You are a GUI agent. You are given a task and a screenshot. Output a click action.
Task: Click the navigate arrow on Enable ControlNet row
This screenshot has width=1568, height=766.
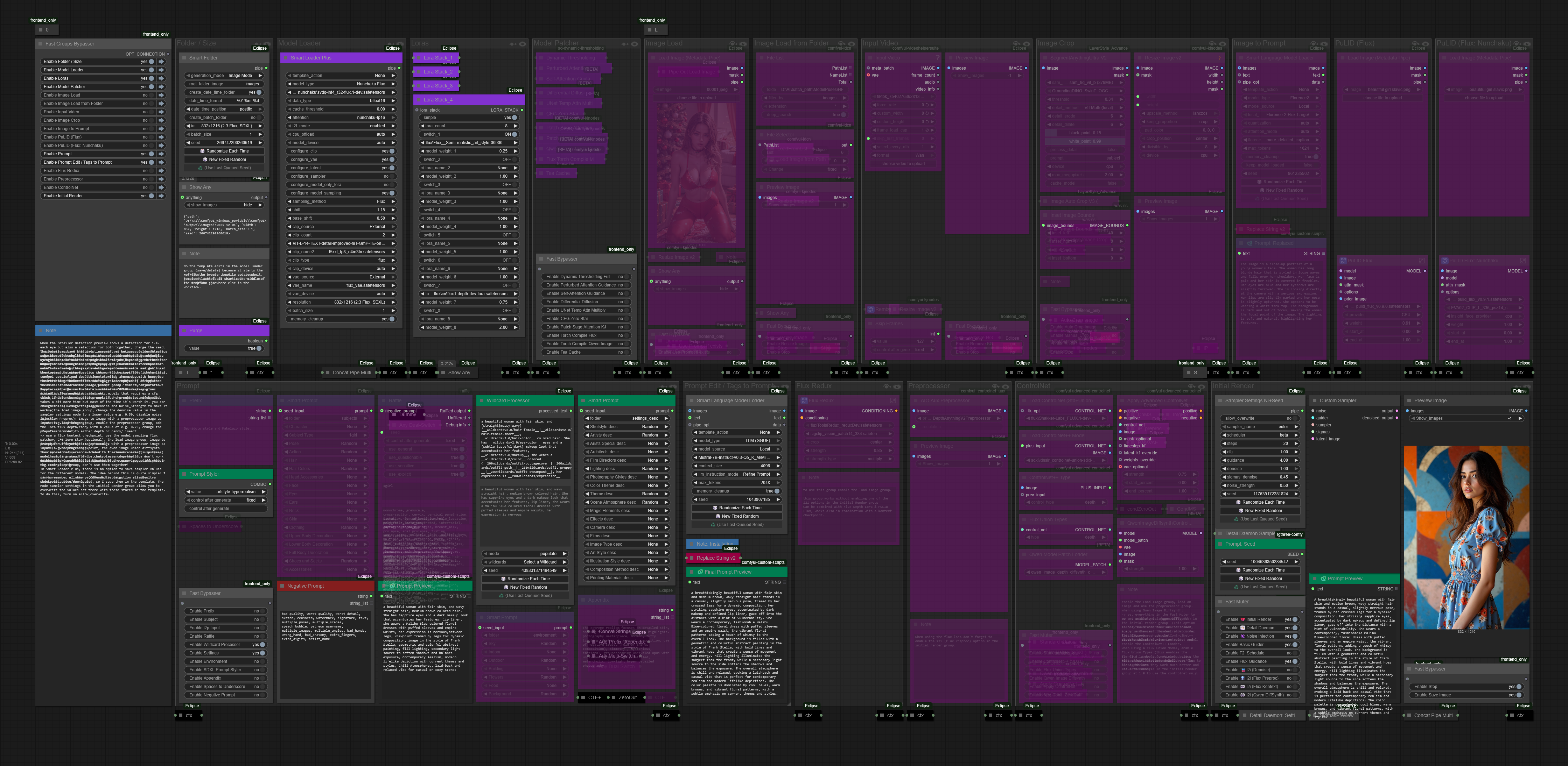point(161,187)
